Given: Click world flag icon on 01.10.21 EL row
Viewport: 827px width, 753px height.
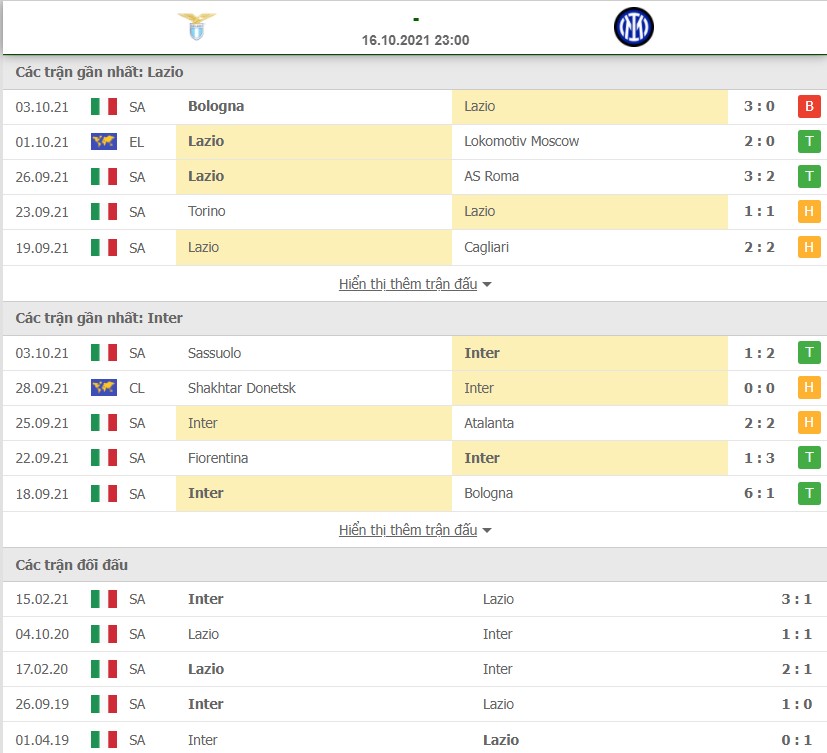Looking at the screenshot, I should coord(104,141).
